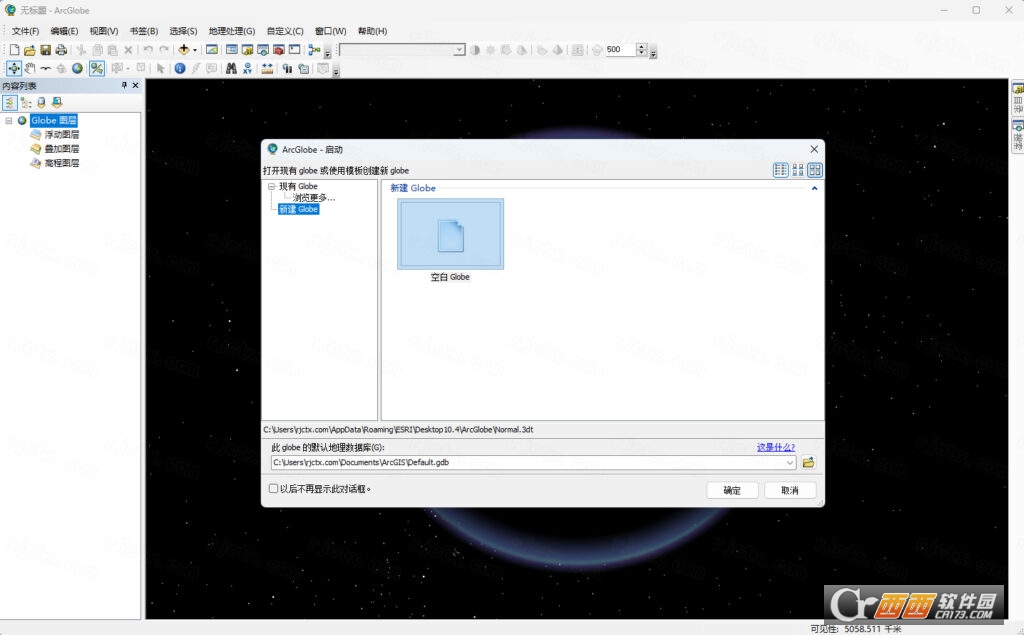Select the Globe 图层 tree item
Viewport: 1024px width, 635px height.
tap(54, 120)
